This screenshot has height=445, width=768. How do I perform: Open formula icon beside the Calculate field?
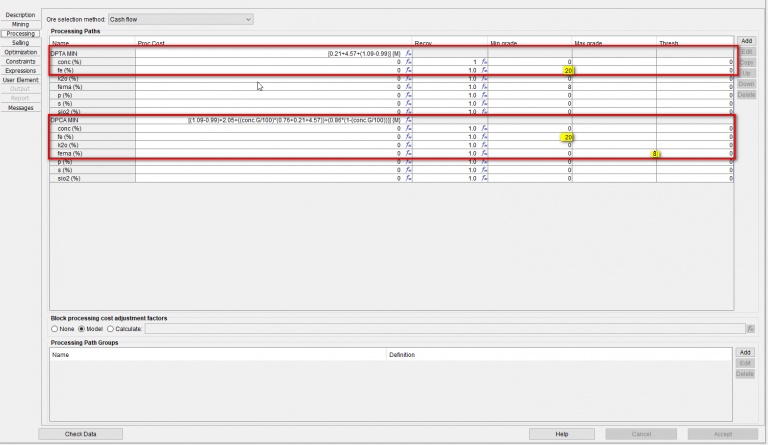click(x=750, y=329)
